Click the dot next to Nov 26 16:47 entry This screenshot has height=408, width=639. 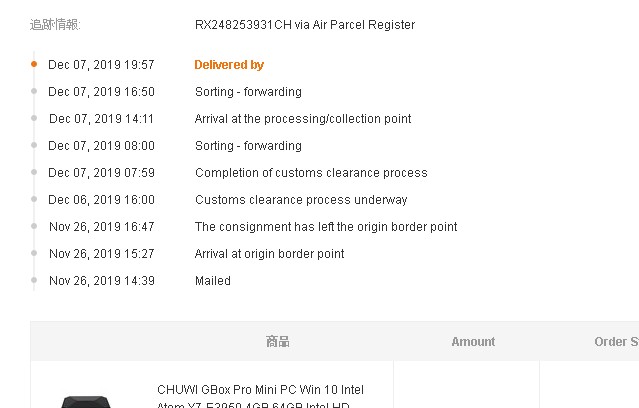[34, 226]
